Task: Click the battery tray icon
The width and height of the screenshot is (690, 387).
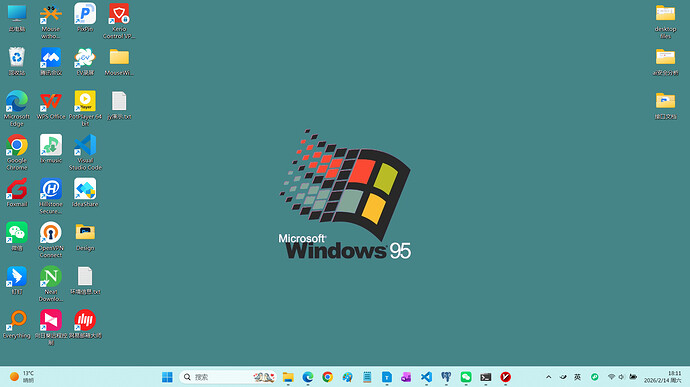Action: (x=633, y=377)
